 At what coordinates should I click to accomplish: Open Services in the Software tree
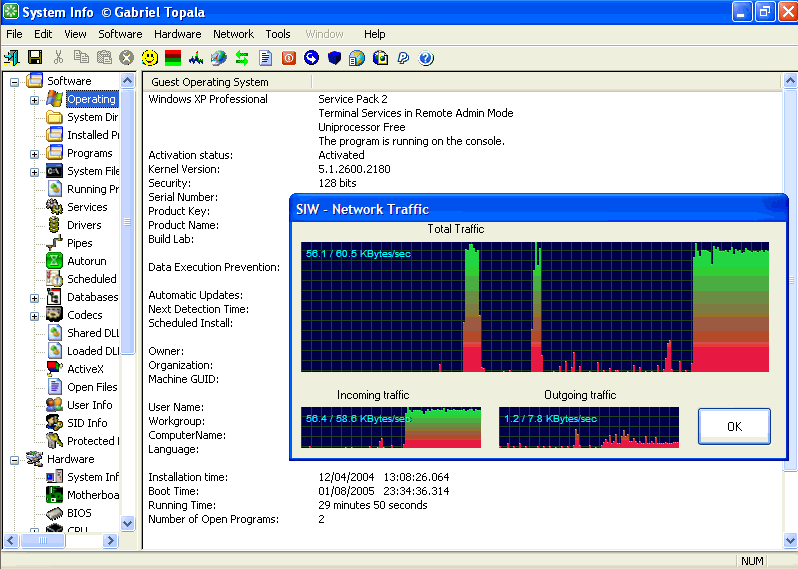(x=87, y=207)
